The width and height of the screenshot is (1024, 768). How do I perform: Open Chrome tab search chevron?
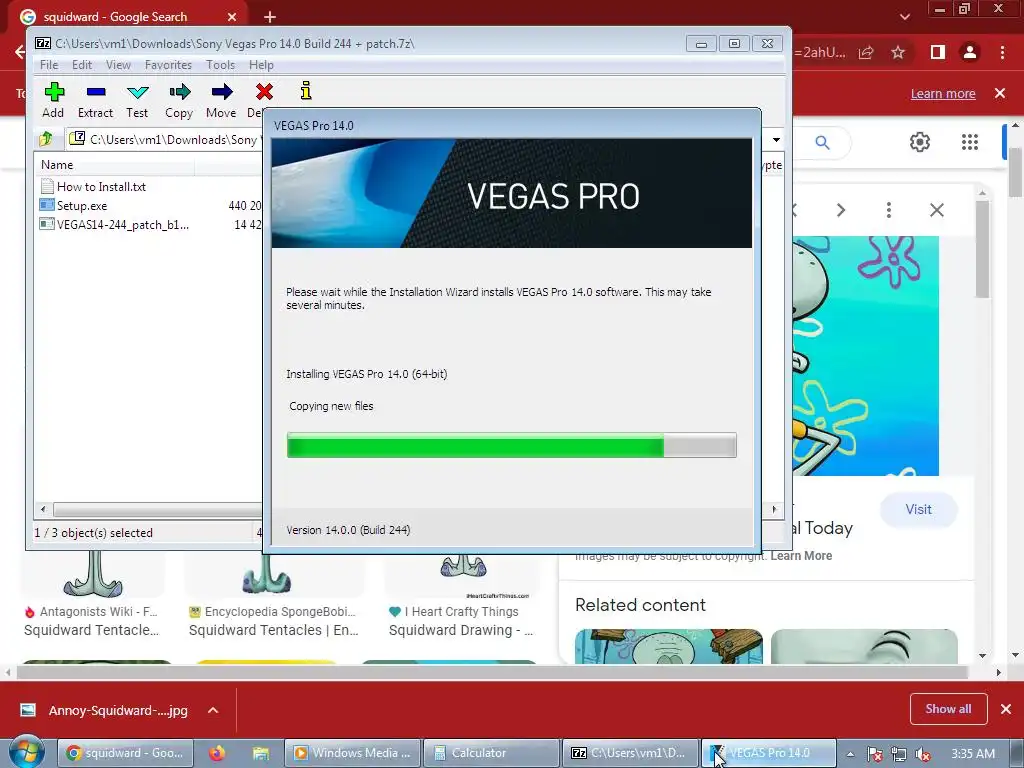click(x=904, y=17)
